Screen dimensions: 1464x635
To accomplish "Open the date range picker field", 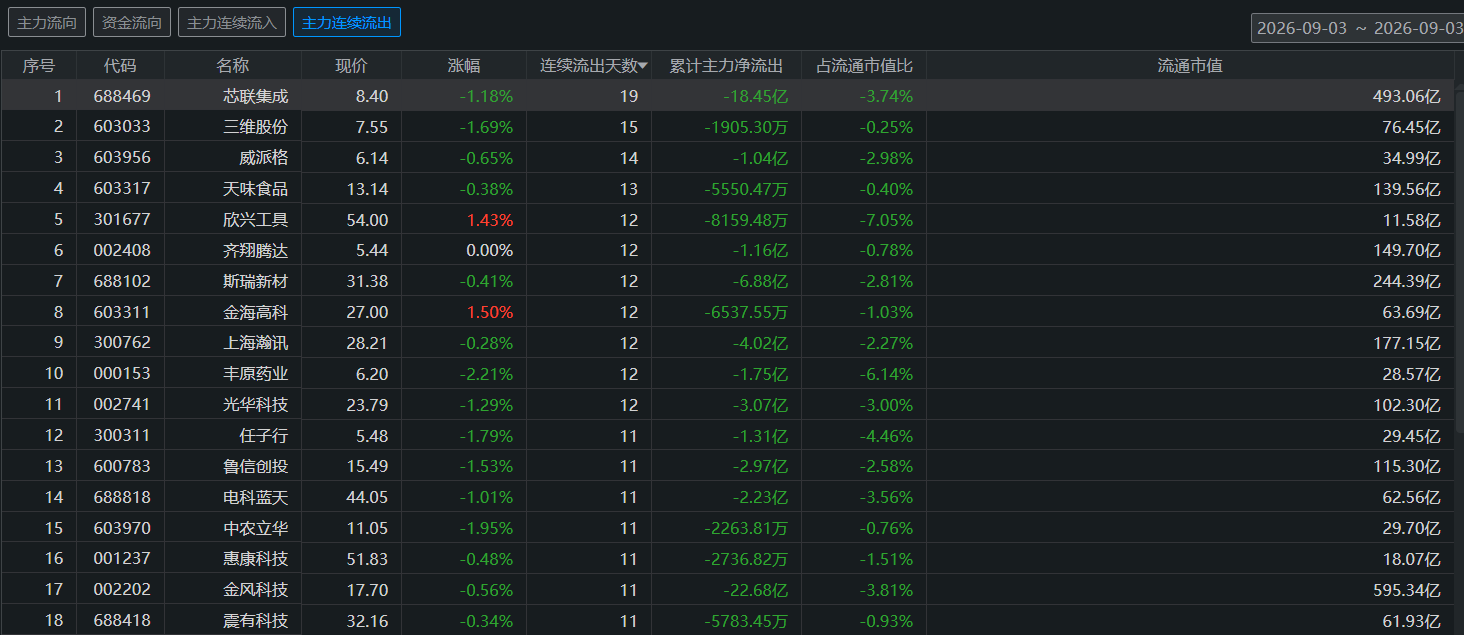I will pyautogui.click(x=1357, y=28).
